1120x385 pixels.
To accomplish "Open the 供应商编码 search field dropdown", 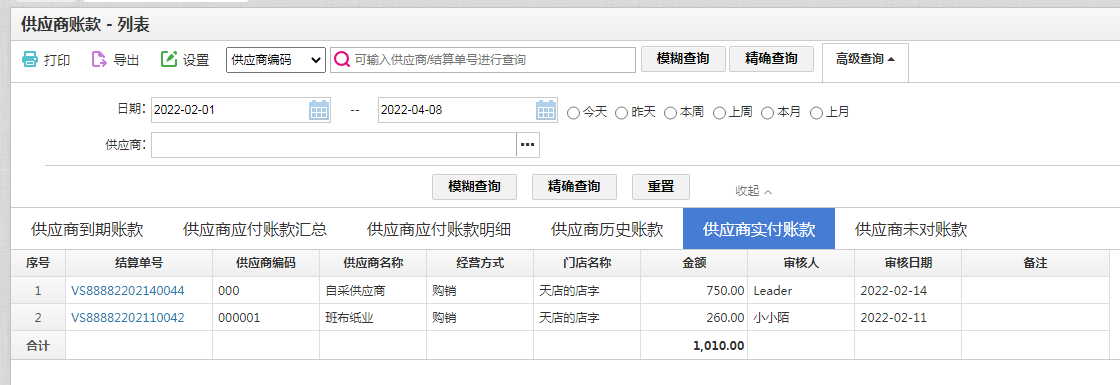I will [x=276, y=60].
